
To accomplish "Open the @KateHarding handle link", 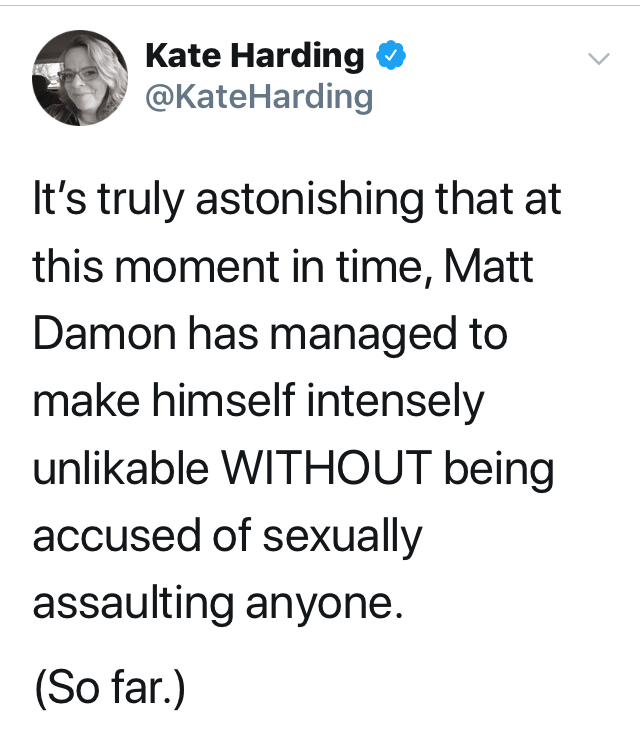I will pyautogui.click(x=259, y=98).
